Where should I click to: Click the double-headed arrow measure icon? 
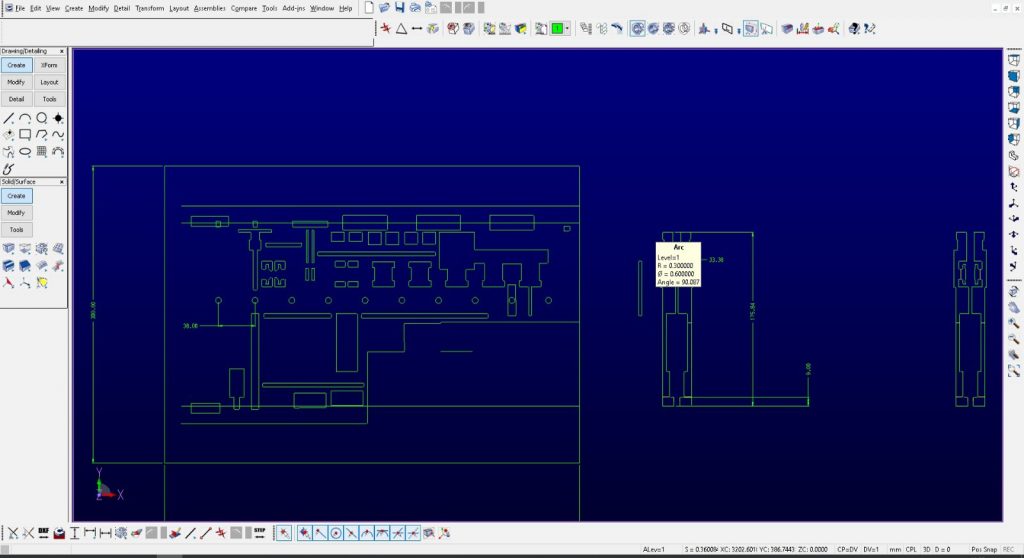(417, 29)
